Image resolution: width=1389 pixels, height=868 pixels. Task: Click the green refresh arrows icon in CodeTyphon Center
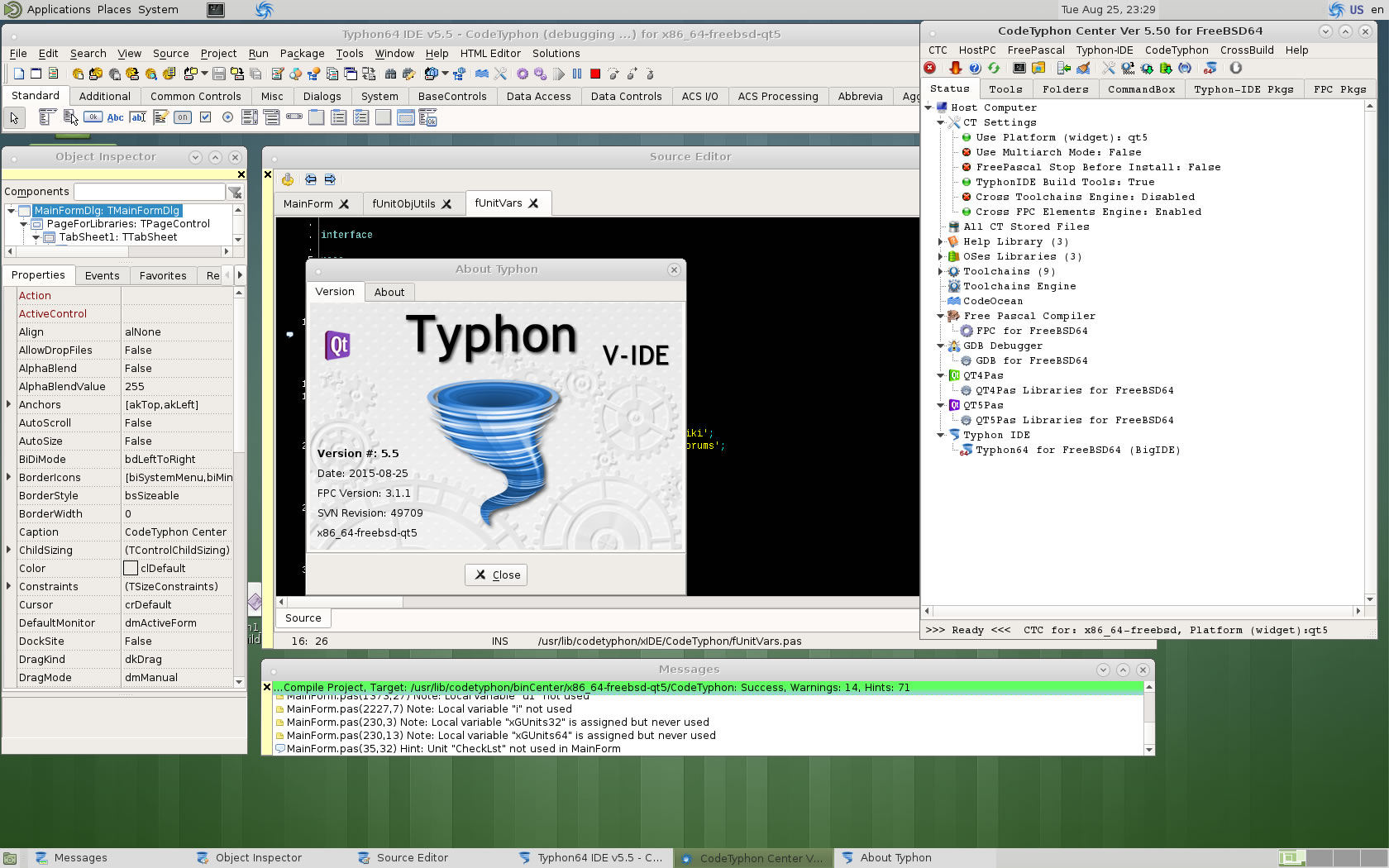(x=994, y=68)
